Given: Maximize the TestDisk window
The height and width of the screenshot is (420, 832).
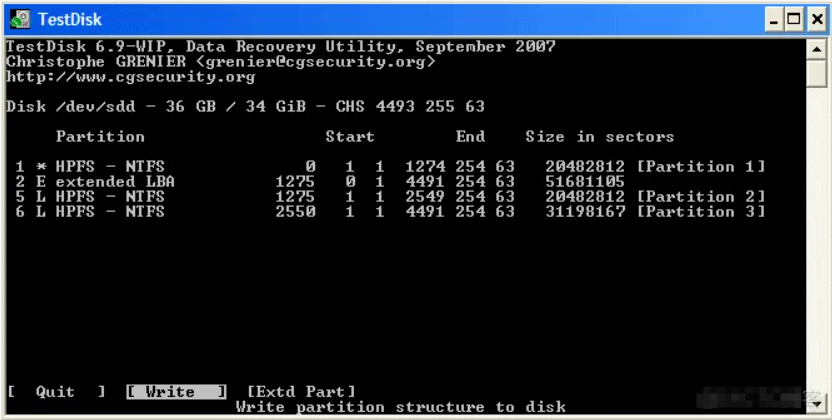Looking at the screenshot, I should [794, 20].
